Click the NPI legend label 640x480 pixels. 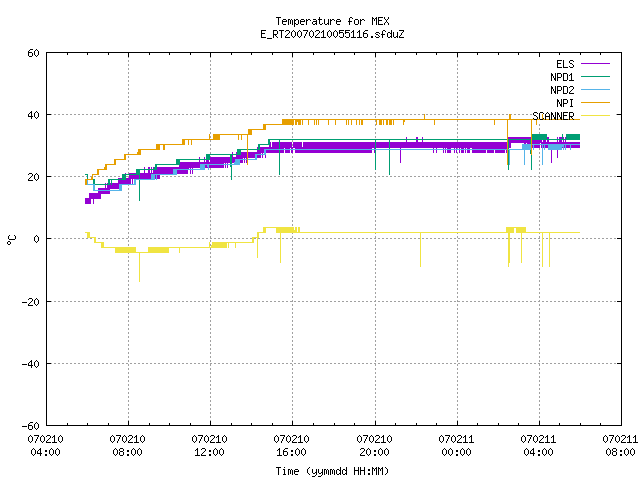[x=565, y=103]
